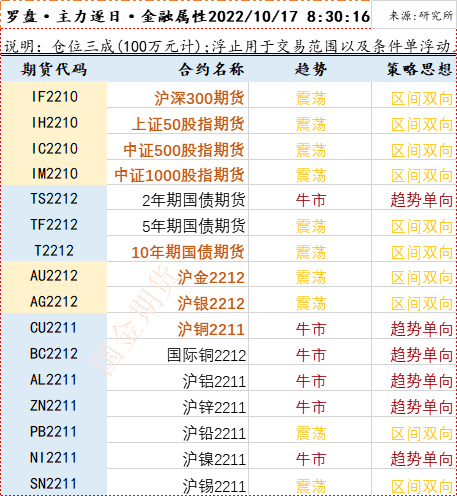Click the 牛市 trend in NI2211 row

(x=311, y=460)
